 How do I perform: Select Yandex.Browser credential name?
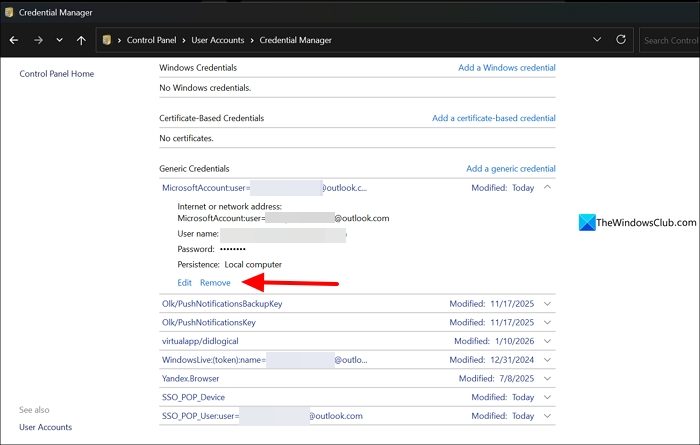[190, 378]
